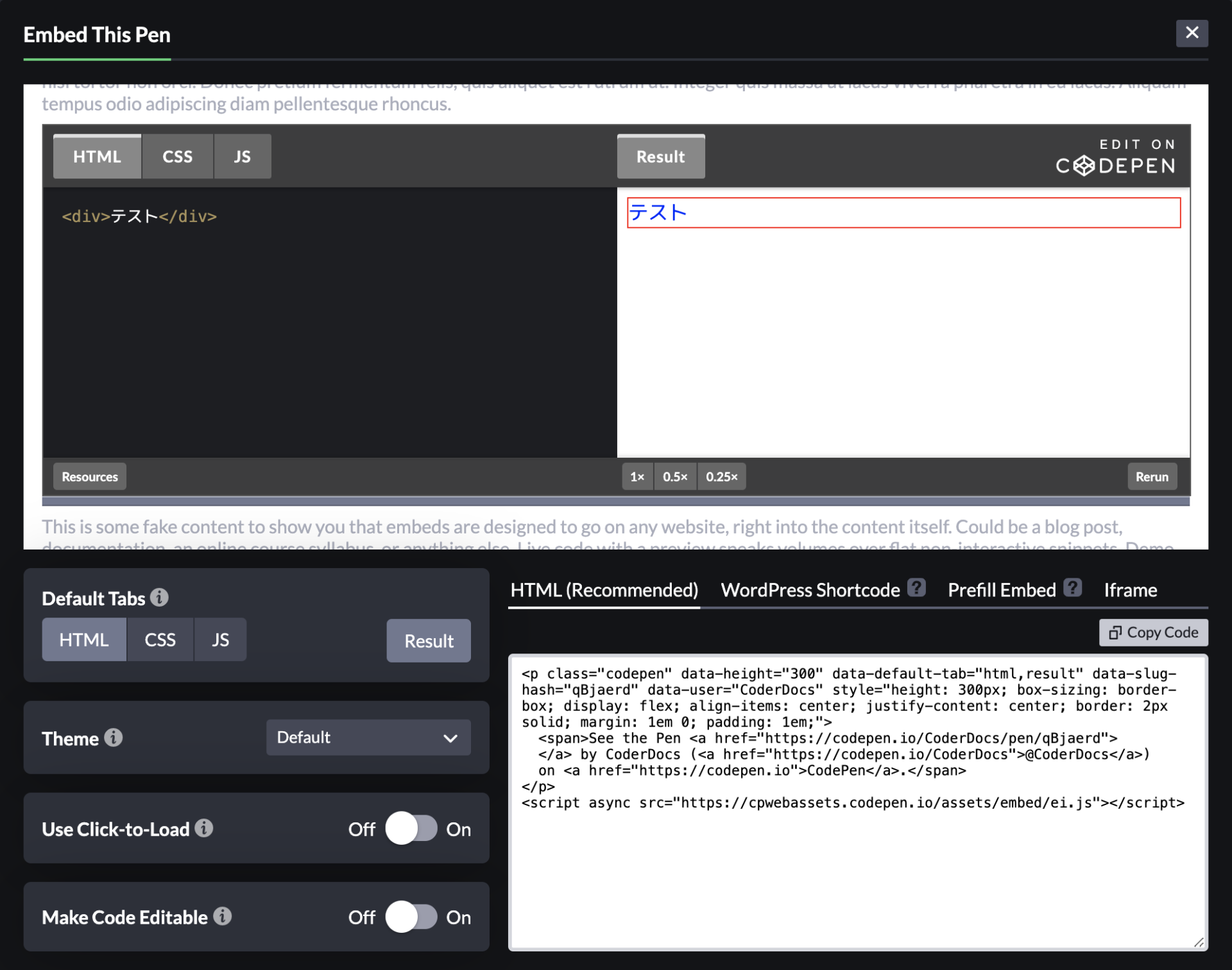This screenshot has height=970, width=1232.
Task: Open the Theme dropdown set to Default
Action: click(368, 737)
